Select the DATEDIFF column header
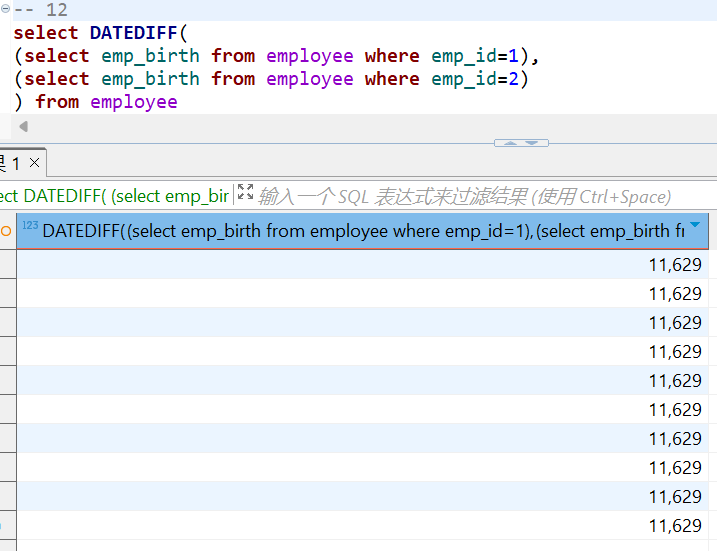The width and height of the screenshot is (717, 551). click(360, 231)
